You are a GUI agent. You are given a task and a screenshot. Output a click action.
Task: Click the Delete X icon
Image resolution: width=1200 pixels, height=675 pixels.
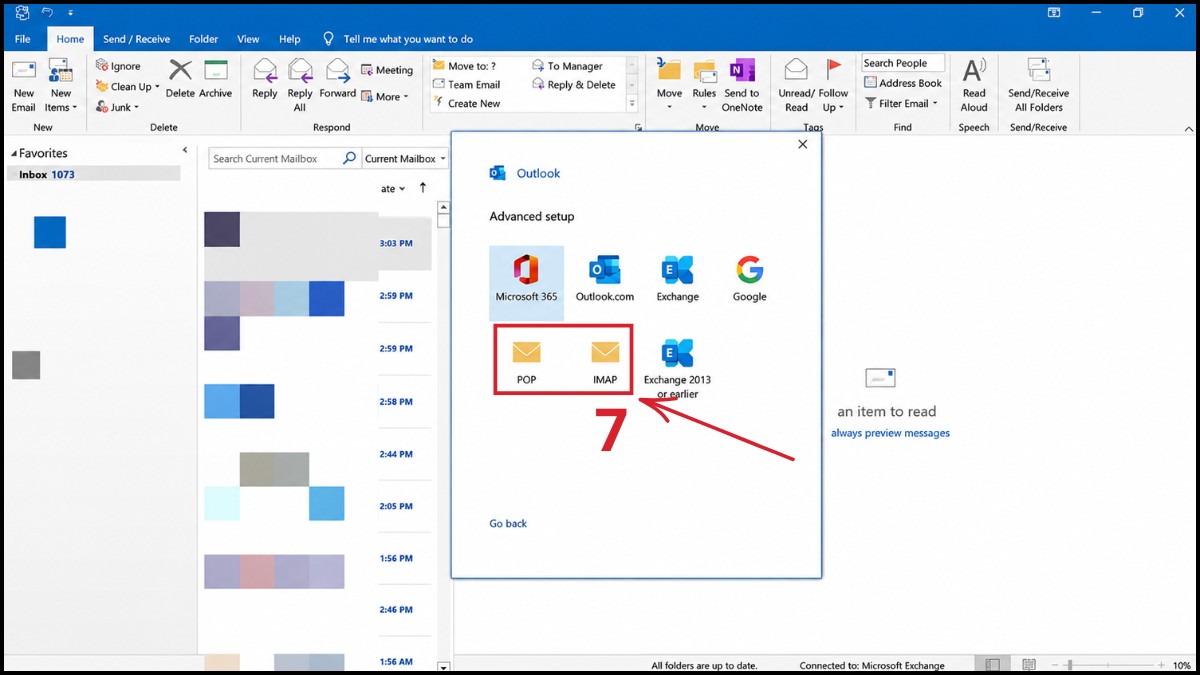click(x=180, y=70)
